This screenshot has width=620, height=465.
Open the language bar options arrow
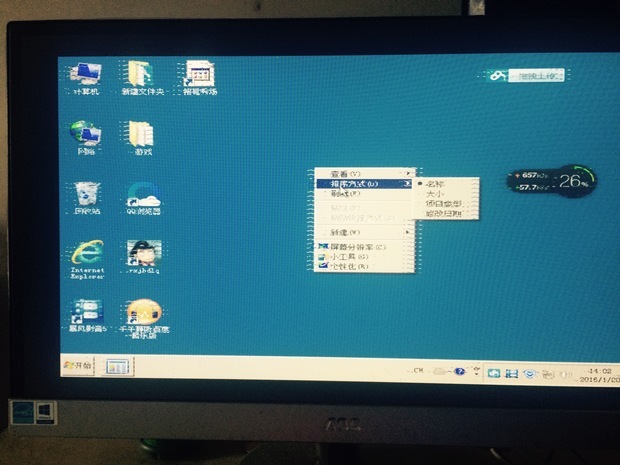click(476, 372)
